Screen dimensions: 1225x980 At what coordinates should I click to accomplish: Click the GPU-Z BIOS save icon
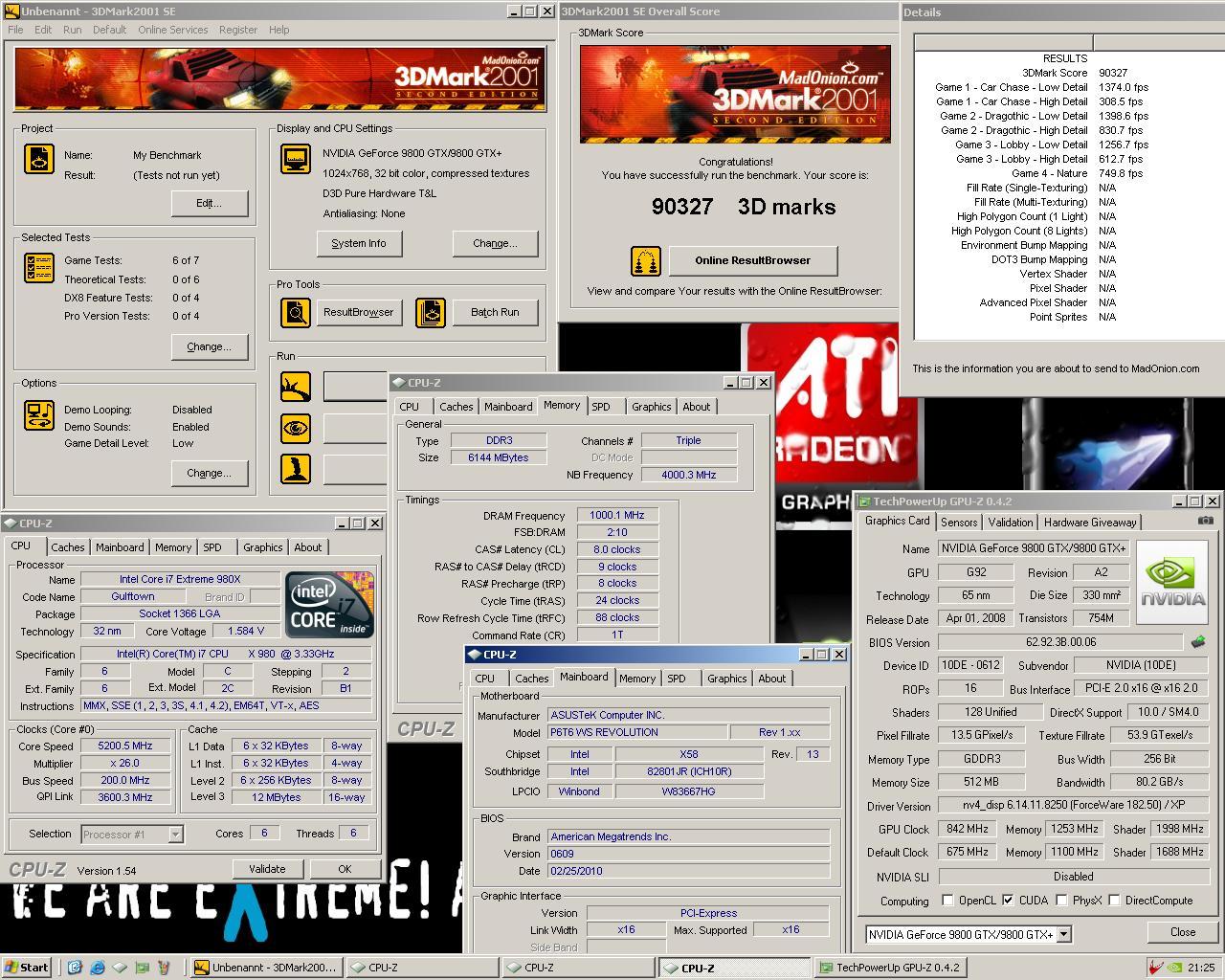(x=1197, y=642)
